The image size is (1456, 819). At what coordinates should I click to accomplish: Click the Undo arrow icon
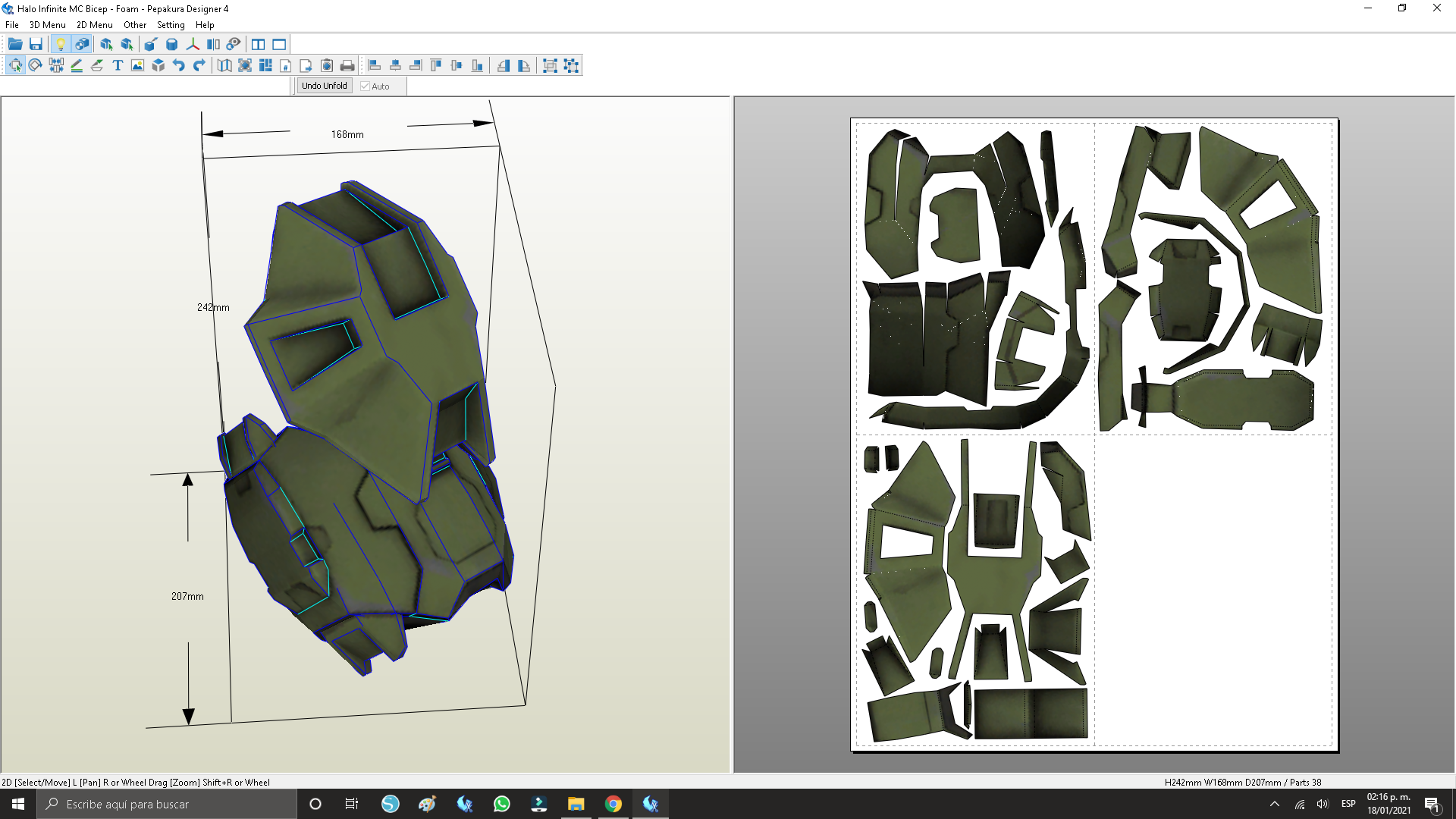(178, 65)
